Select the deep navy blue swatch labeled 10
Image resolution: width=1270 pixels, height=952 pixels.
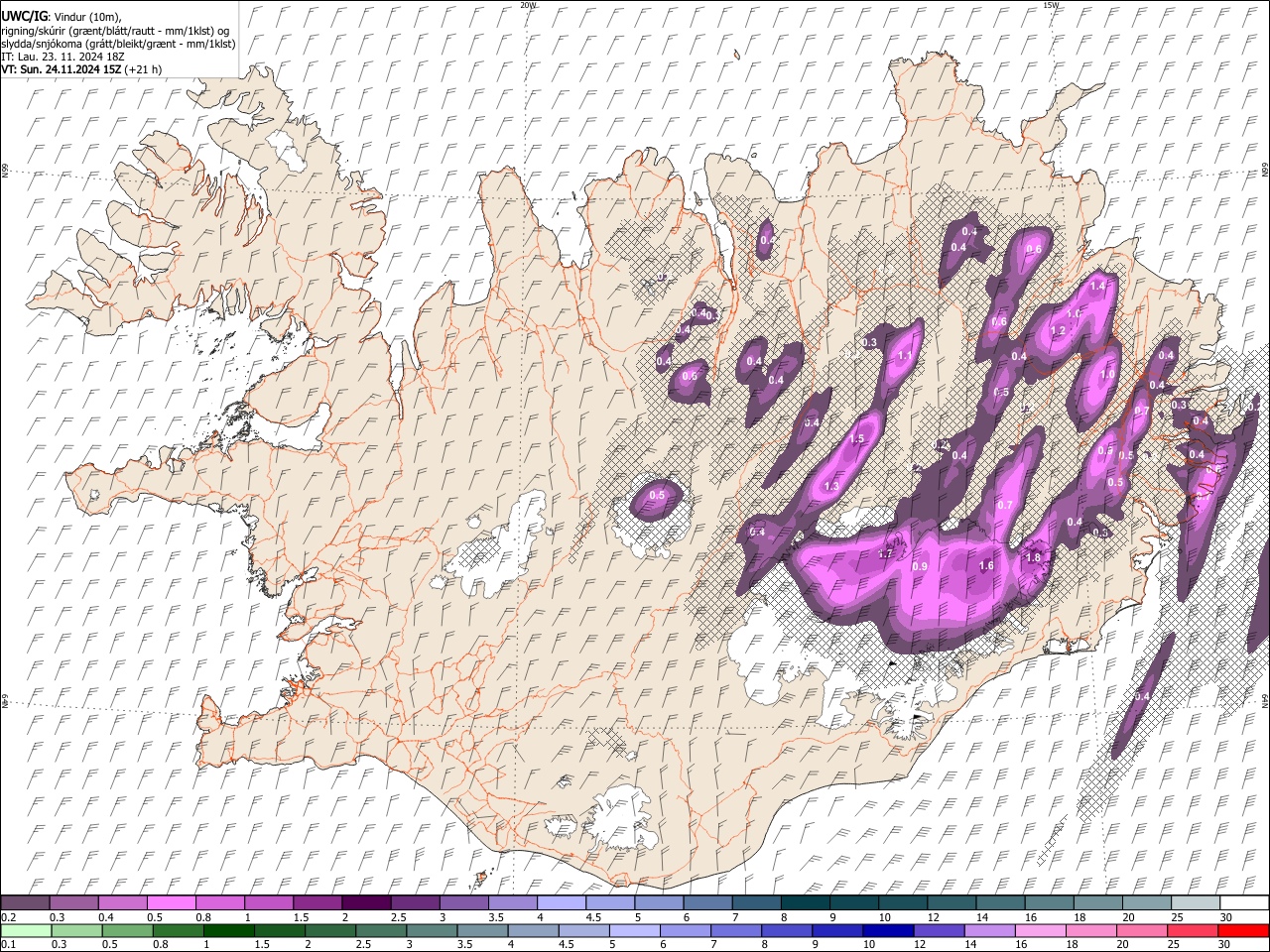coord(887,930)
